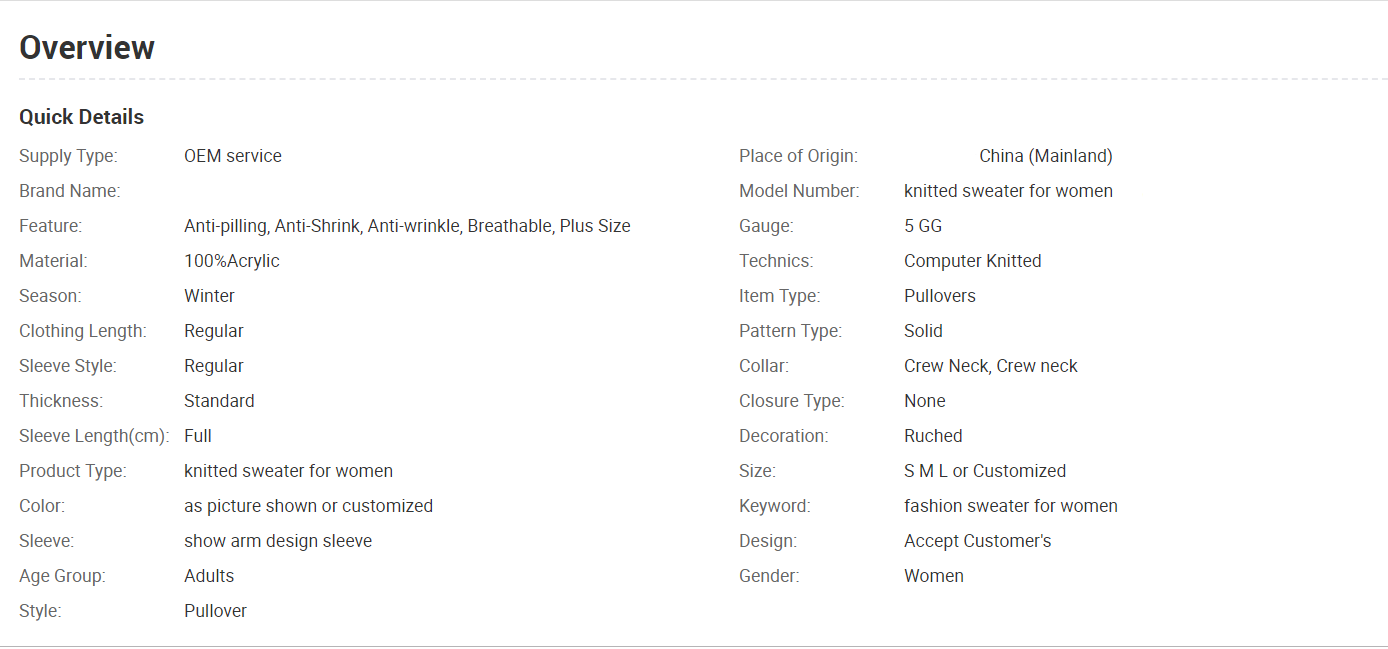Click the Ruched decoration value

[933, 436]
